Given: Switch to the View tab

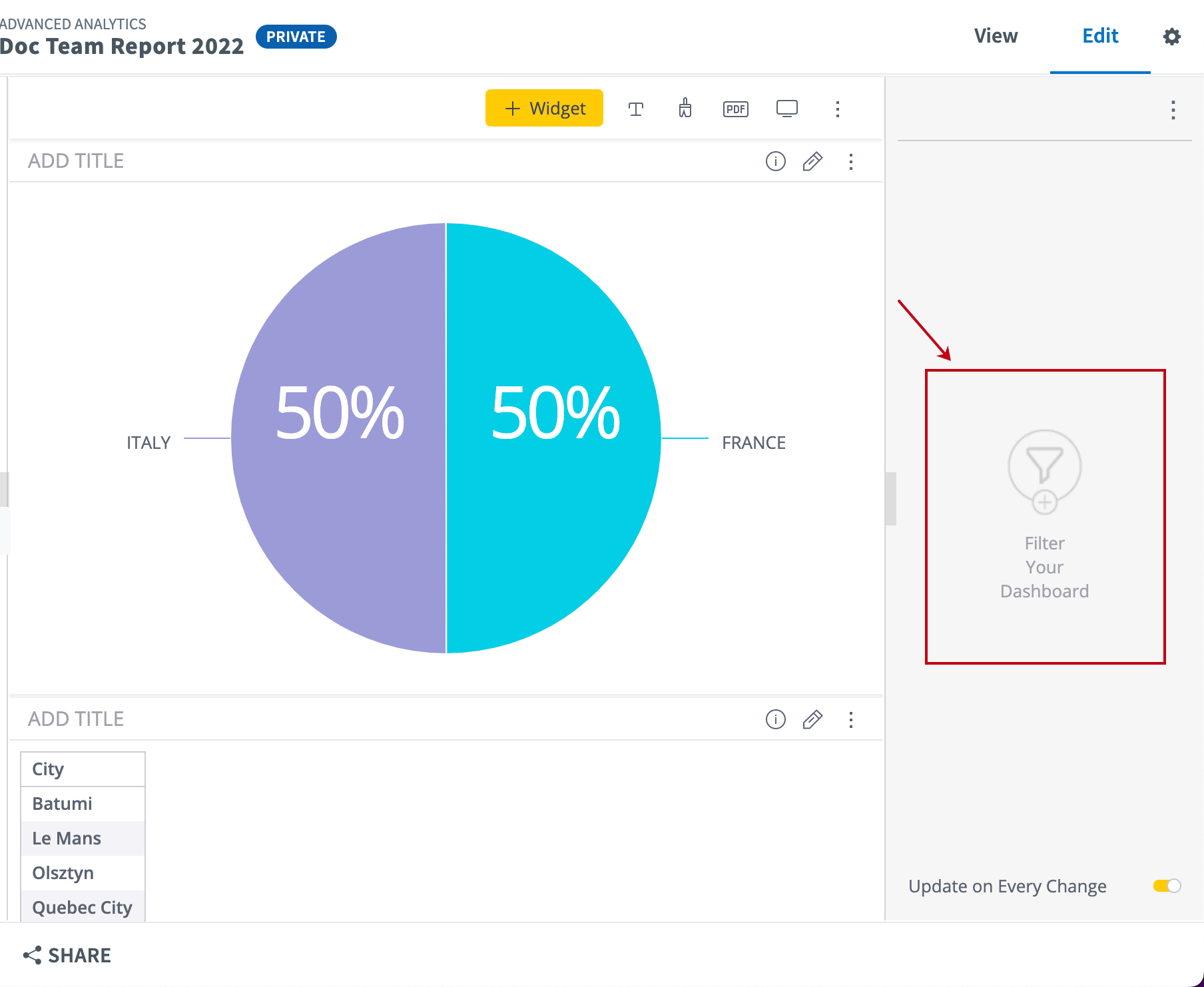Looking at the screenshot, I should (996, 36).
